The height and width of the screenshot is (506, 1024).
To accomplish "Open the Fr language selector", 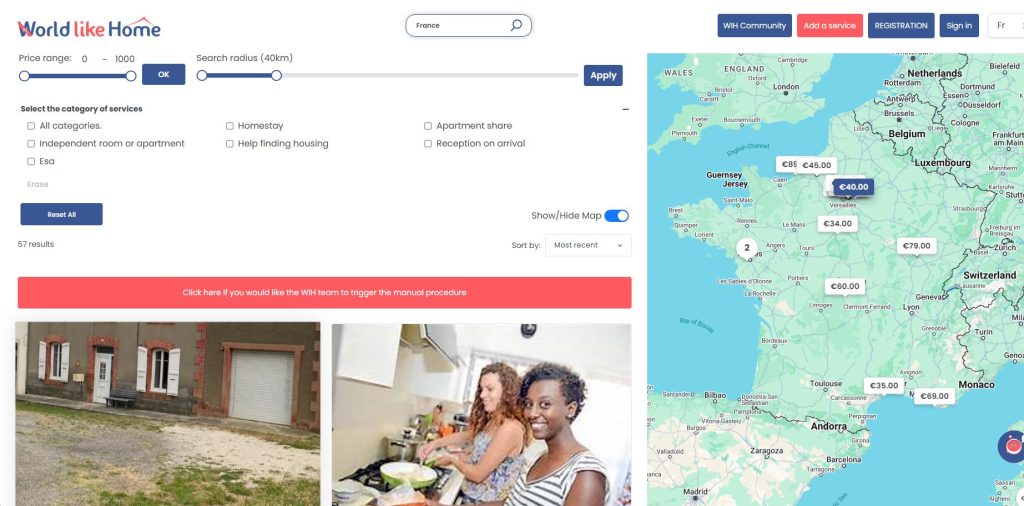I will [x=1006, y=25].
